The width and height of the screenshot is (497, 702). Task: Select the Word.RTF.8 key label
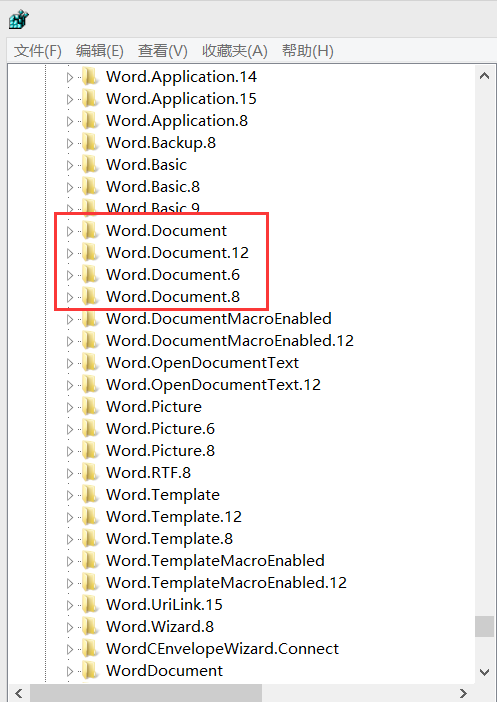(148, 472)
